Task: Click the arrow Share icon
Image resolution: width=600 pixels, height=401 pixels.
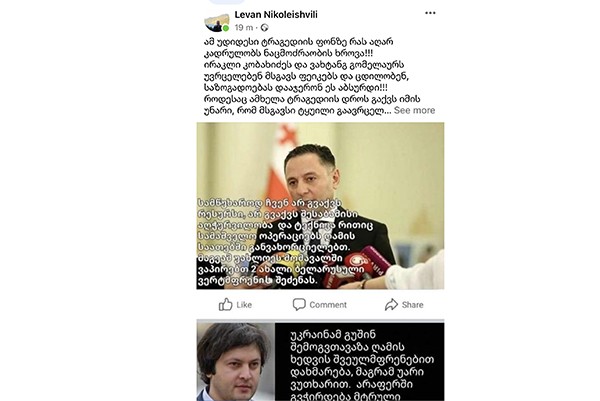Action: click(x=391, y=305)
